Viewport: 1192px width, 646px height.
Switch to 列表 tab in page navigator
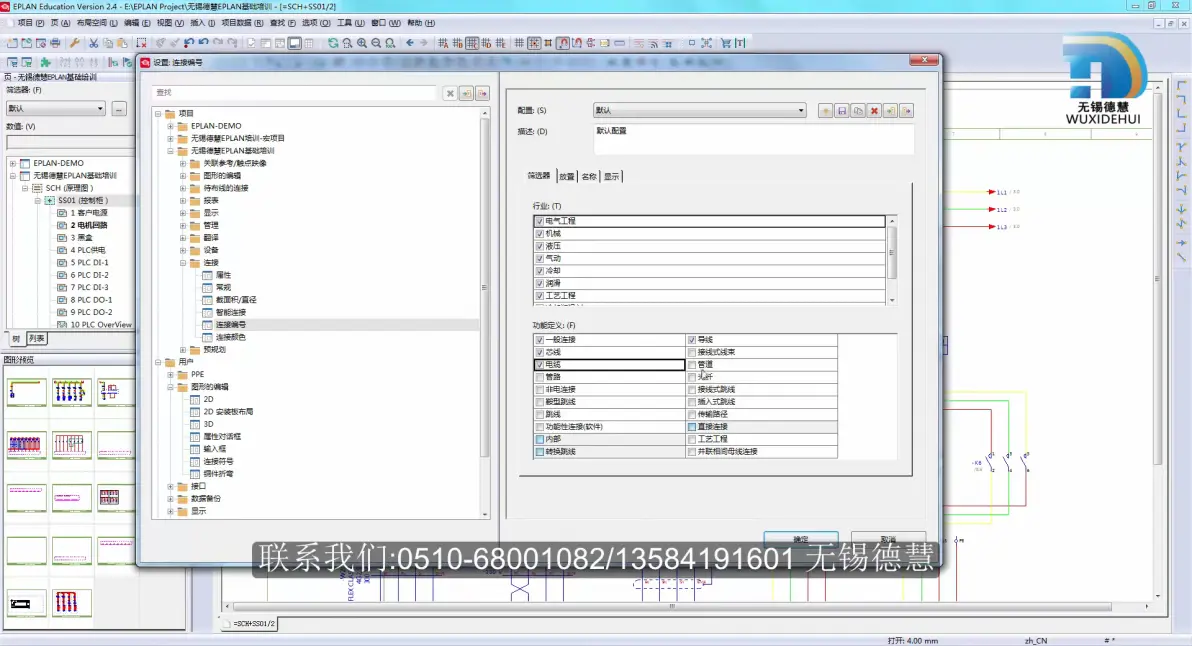pyautogui.click(x=36, y=339)
